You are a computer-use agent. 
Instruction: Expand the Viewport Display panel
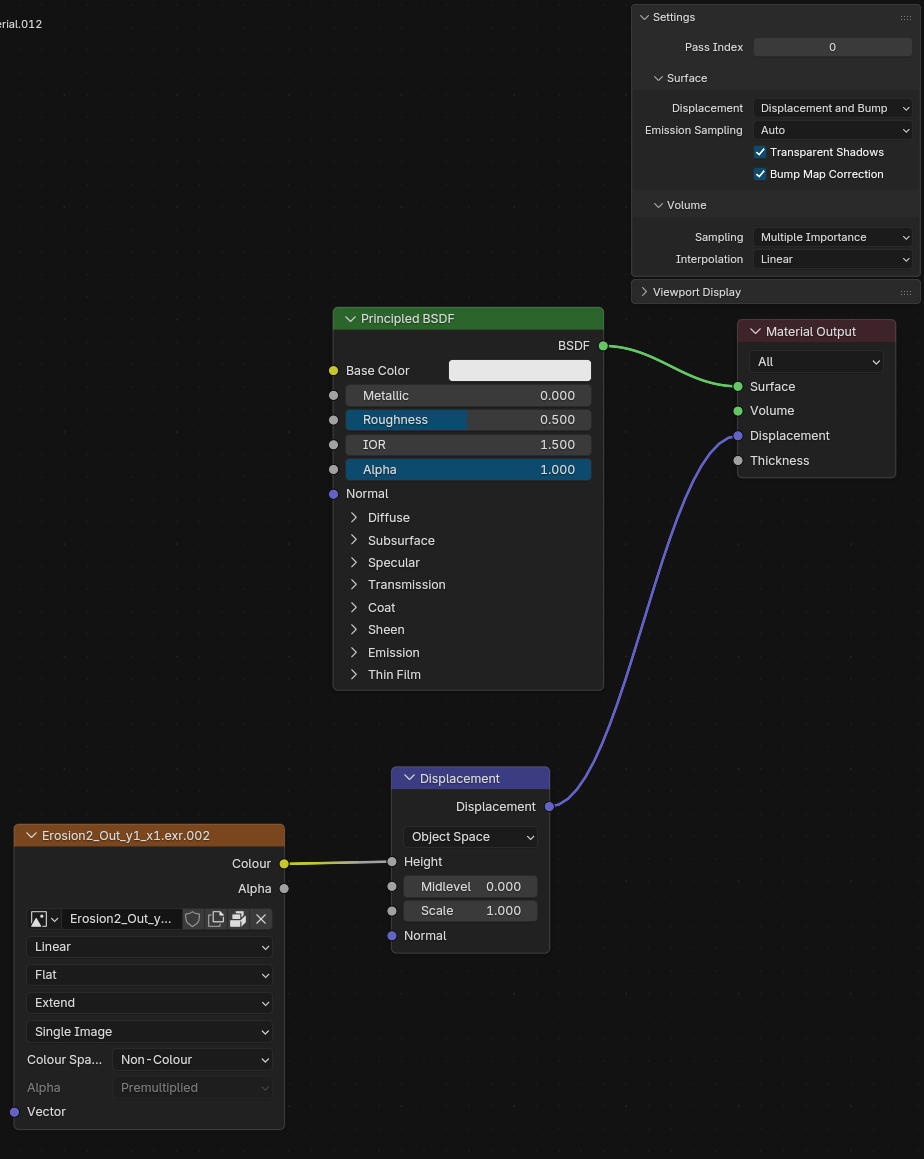645,292
